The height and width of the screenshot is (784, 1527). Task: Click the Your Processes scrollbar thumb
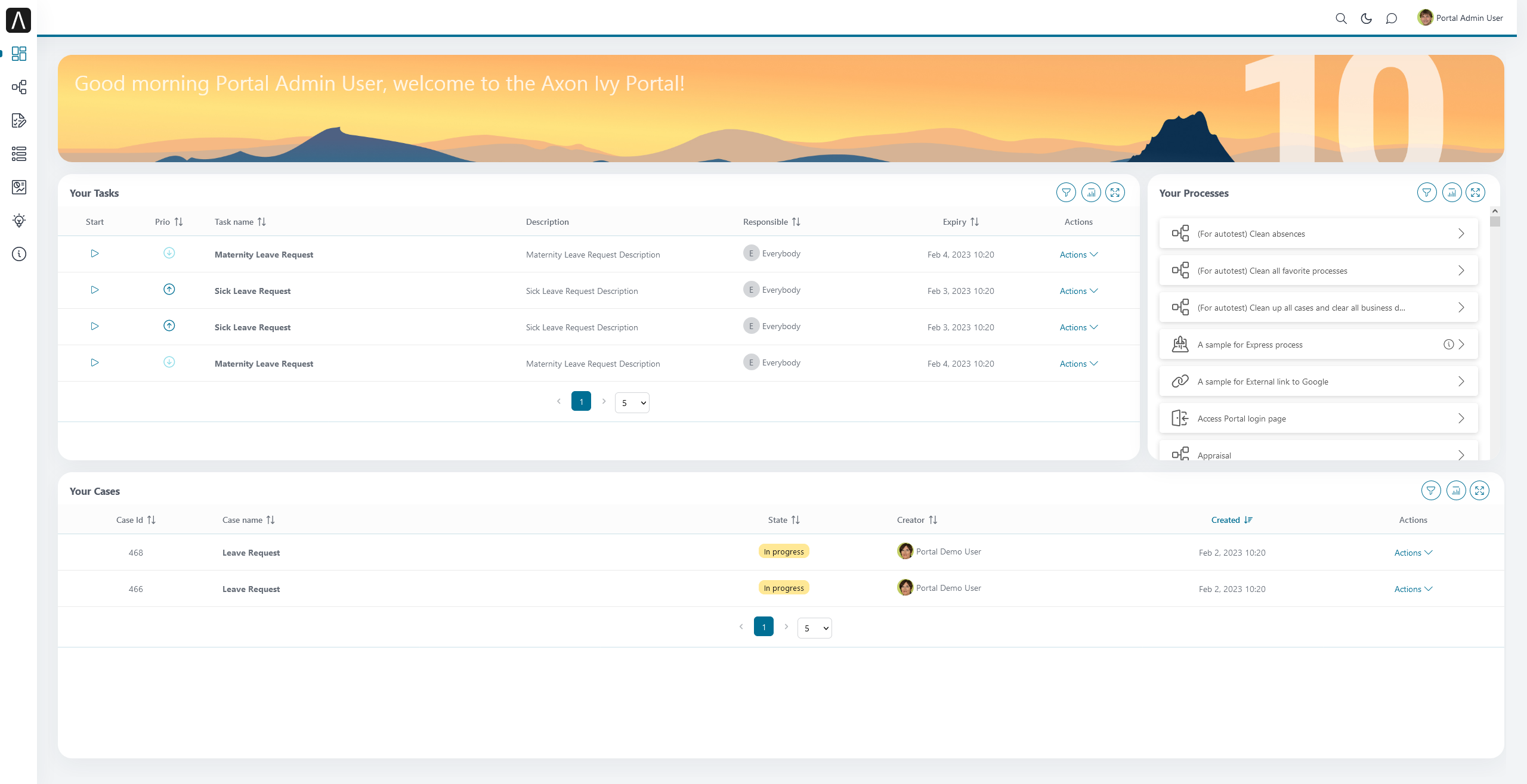(x=1495, y=222)
